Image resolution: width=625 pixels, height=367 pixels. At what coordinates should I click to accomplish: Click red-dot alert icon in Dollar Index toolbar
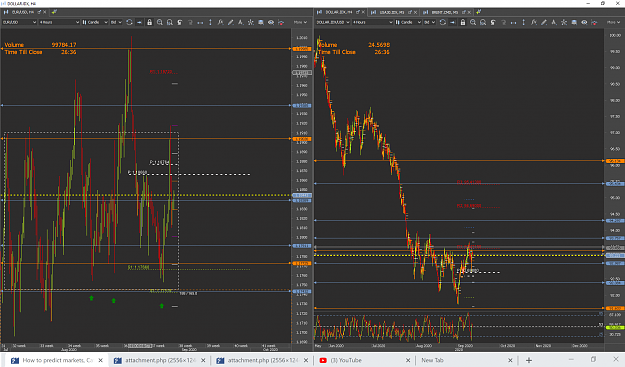pyautogui.click(x=594, y=22)
